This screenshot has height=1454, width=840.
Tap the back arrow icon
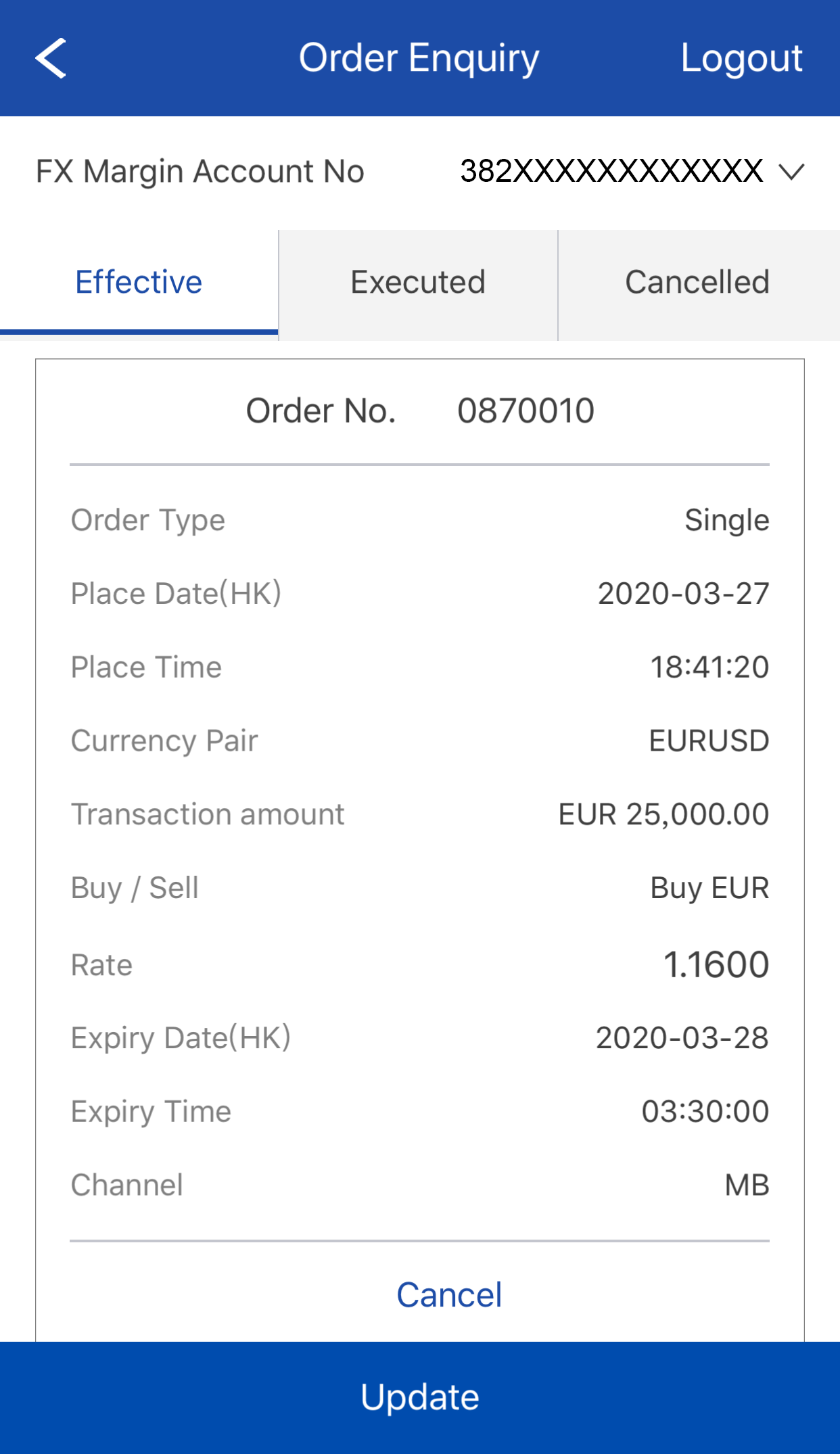51,58
